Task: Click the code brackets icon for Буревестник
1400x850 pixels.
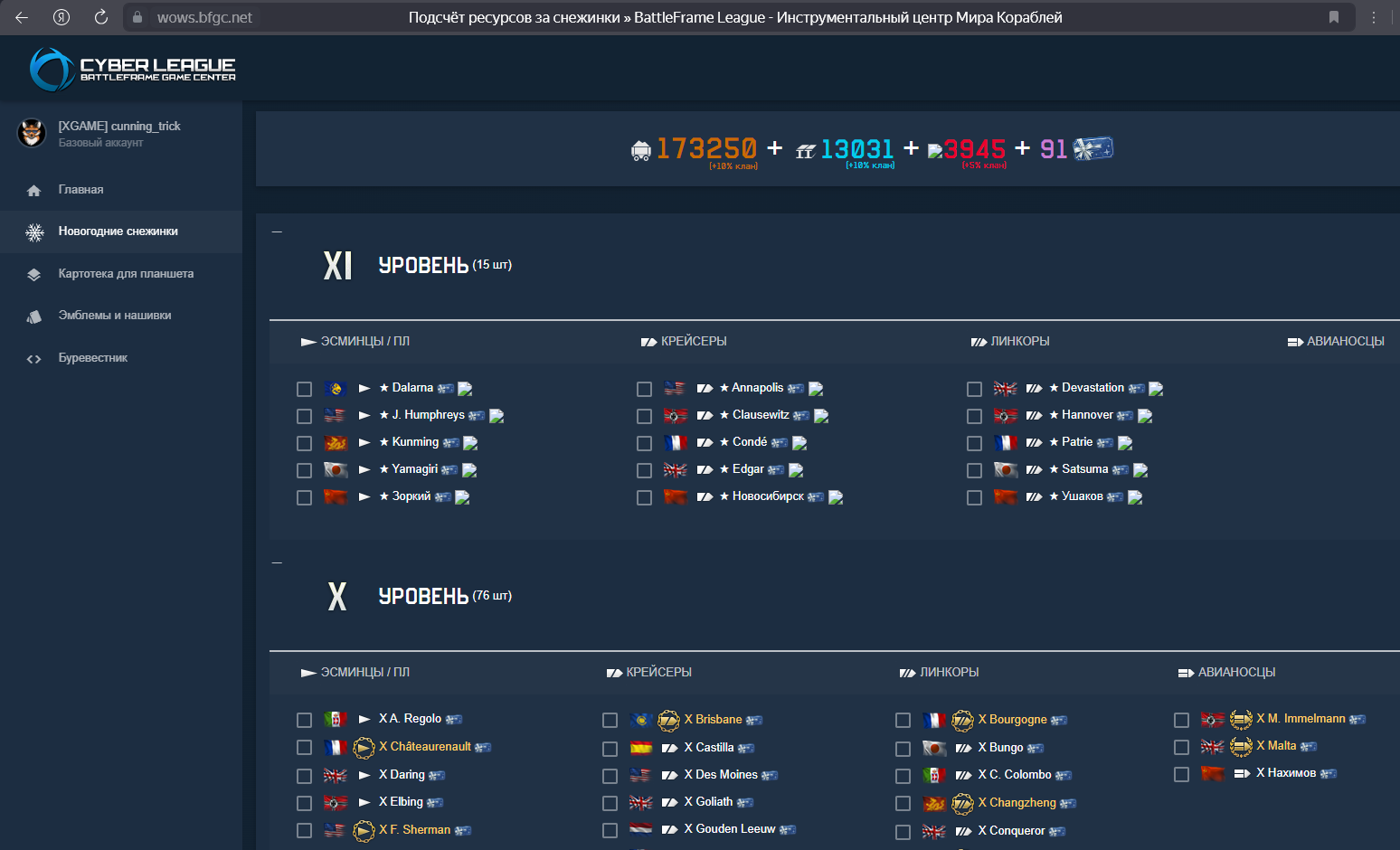Action: click(34, 359)
